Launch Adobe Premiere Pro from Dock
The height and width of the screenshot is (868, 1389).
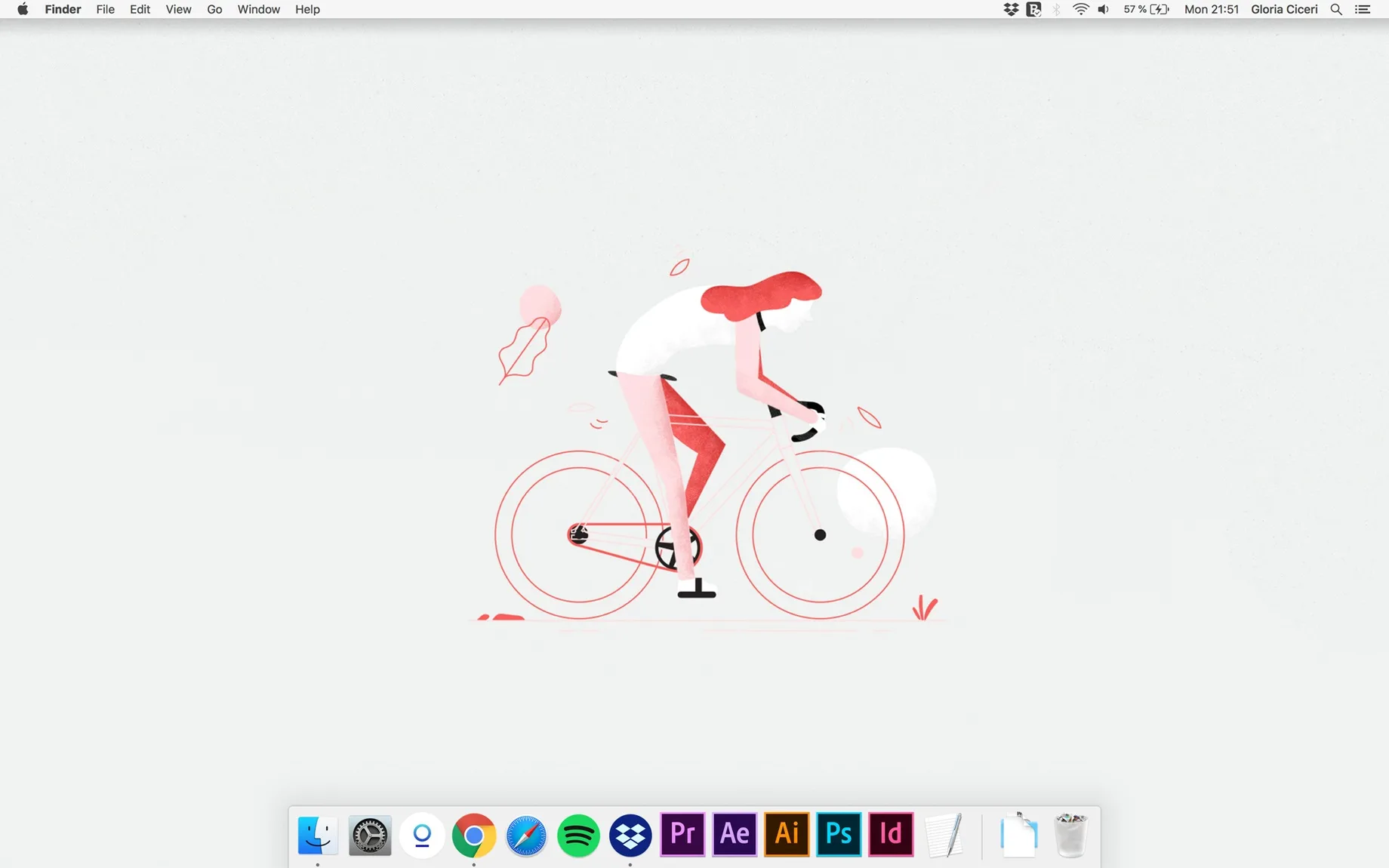682,834
